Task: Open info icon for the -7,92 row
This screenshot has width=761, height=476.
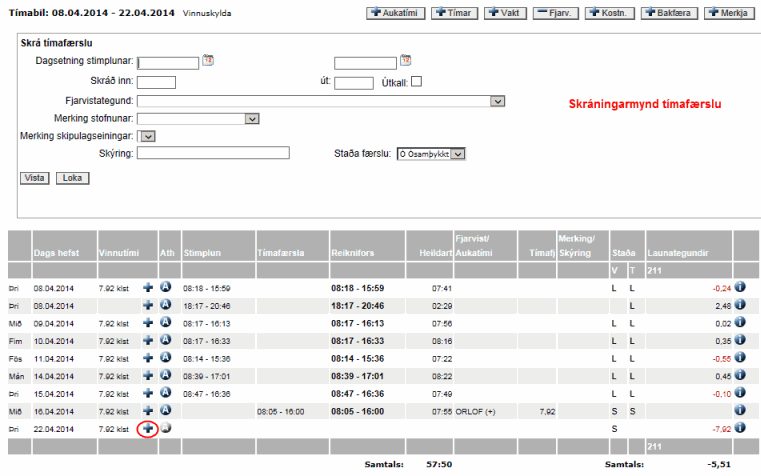Action: 740,427
